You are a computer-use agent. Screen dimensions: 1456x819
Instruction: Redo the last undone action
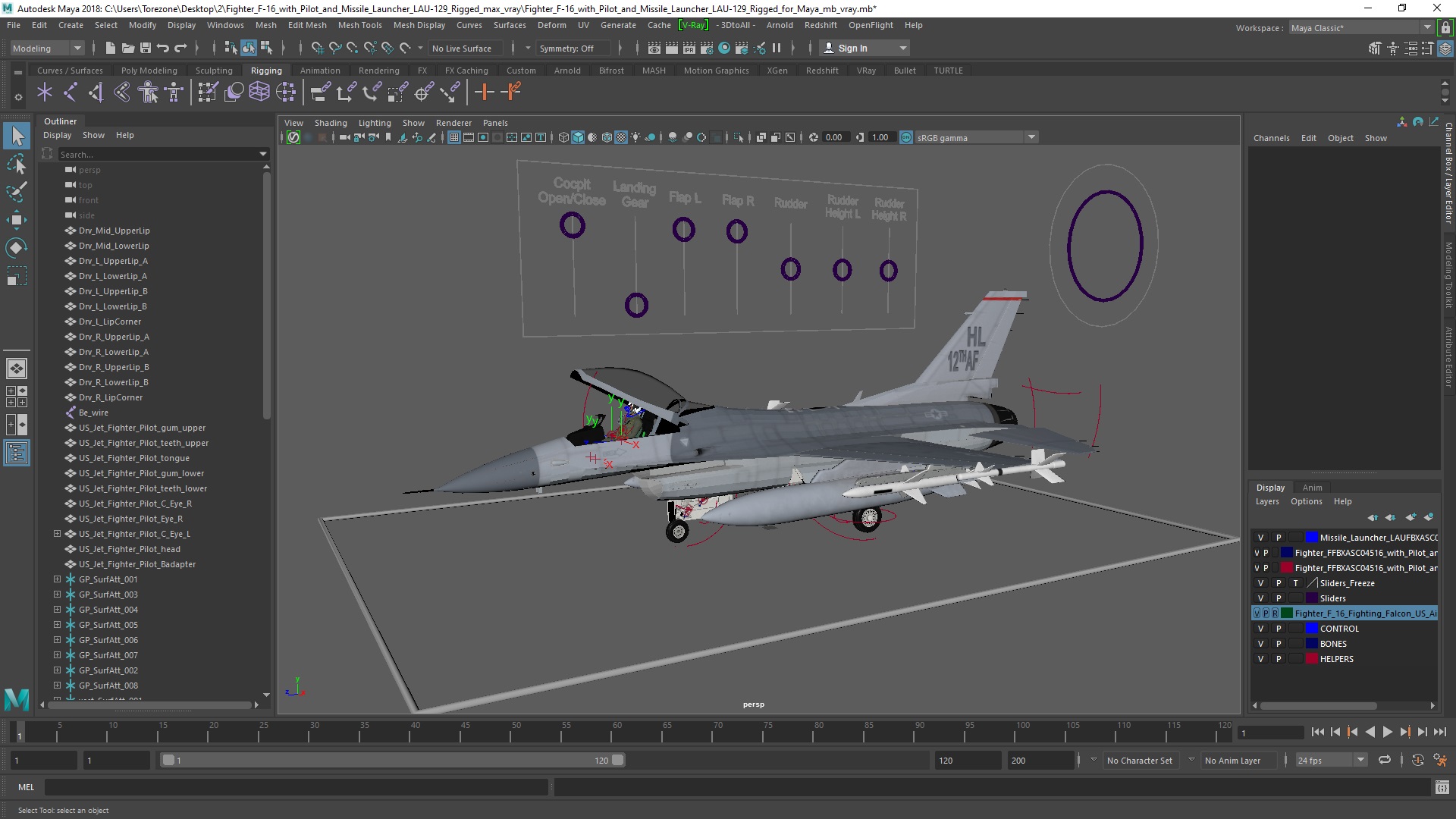tap(180, 48)
